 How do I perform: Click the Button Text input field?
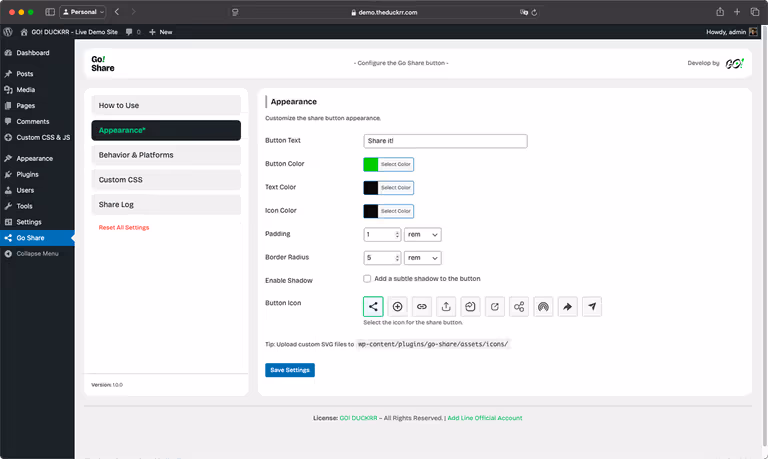click(445, 141)
